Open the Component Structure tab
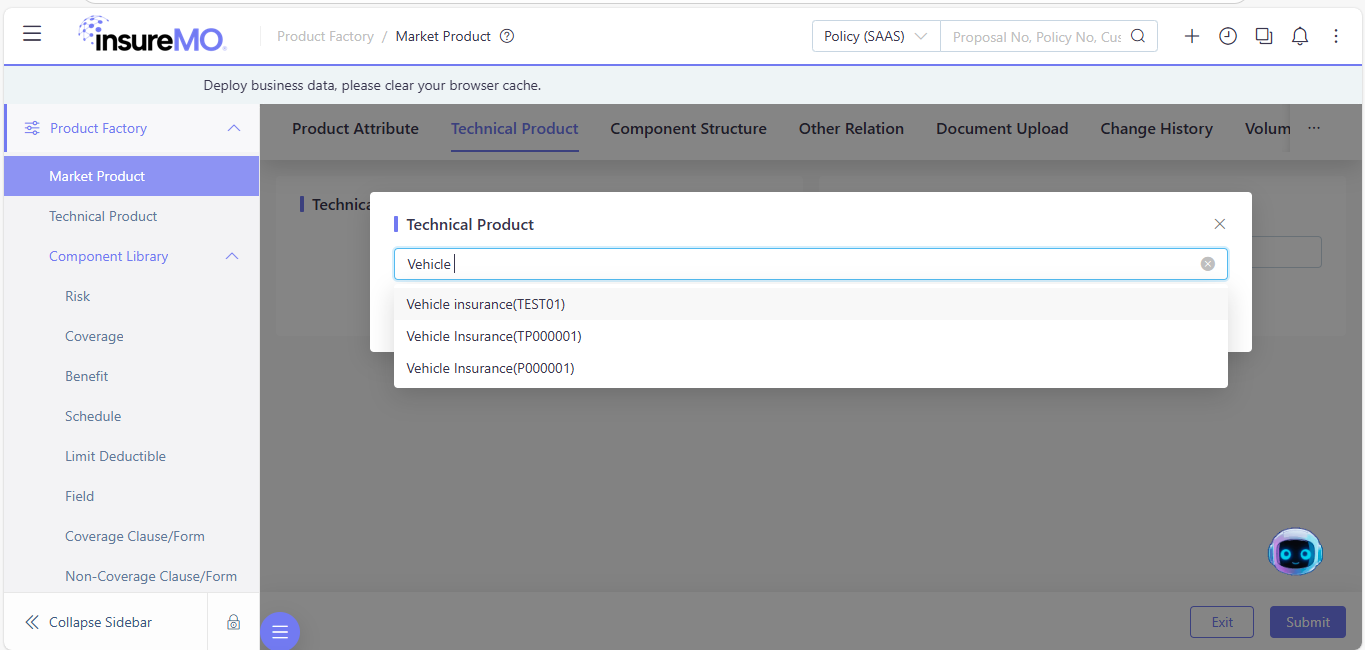This screenshot has width=1365, height=650. 688,128
